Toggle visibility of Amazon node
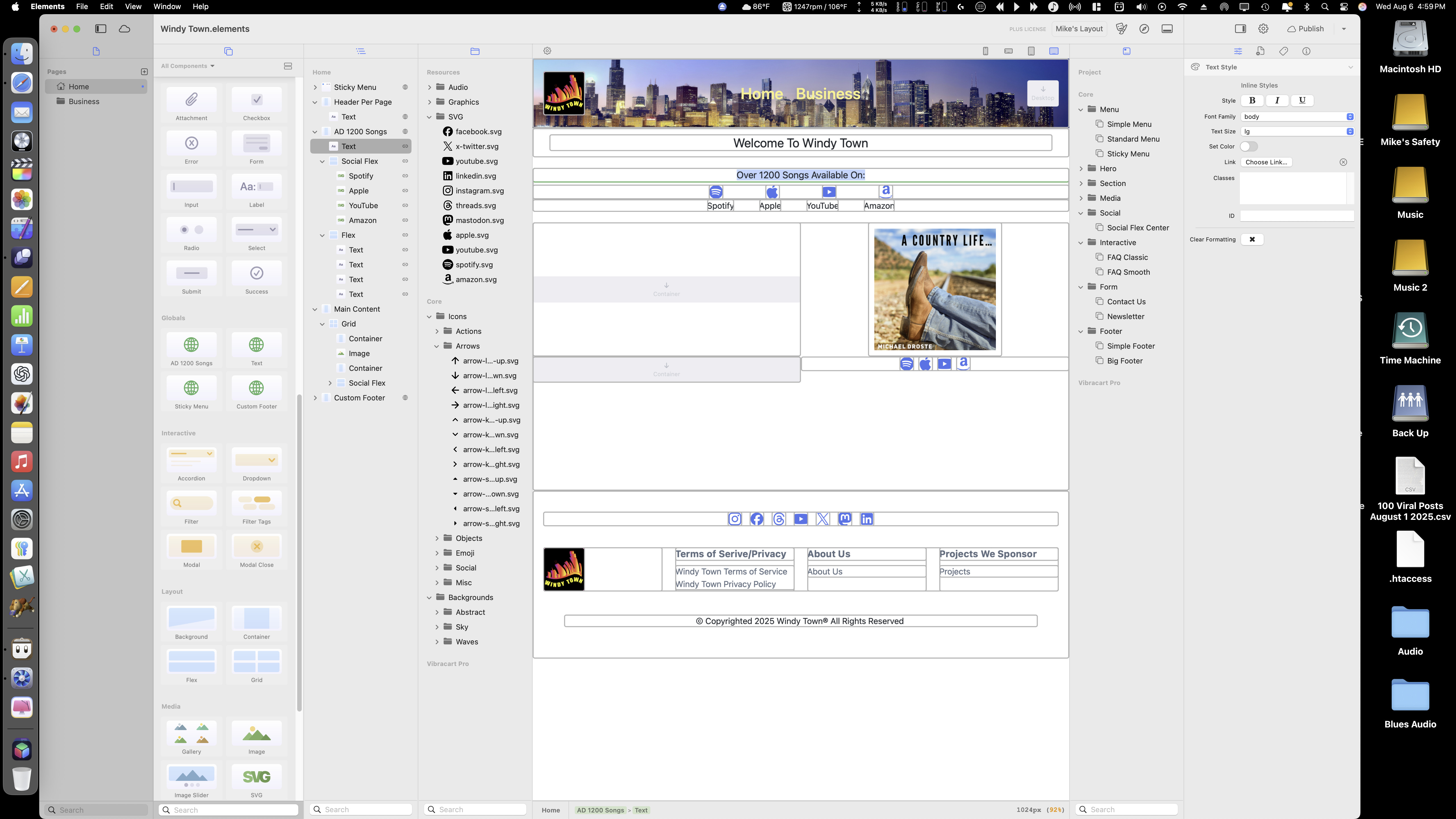The width and height of the screenshot is (1456, 819). click(405, 220)
